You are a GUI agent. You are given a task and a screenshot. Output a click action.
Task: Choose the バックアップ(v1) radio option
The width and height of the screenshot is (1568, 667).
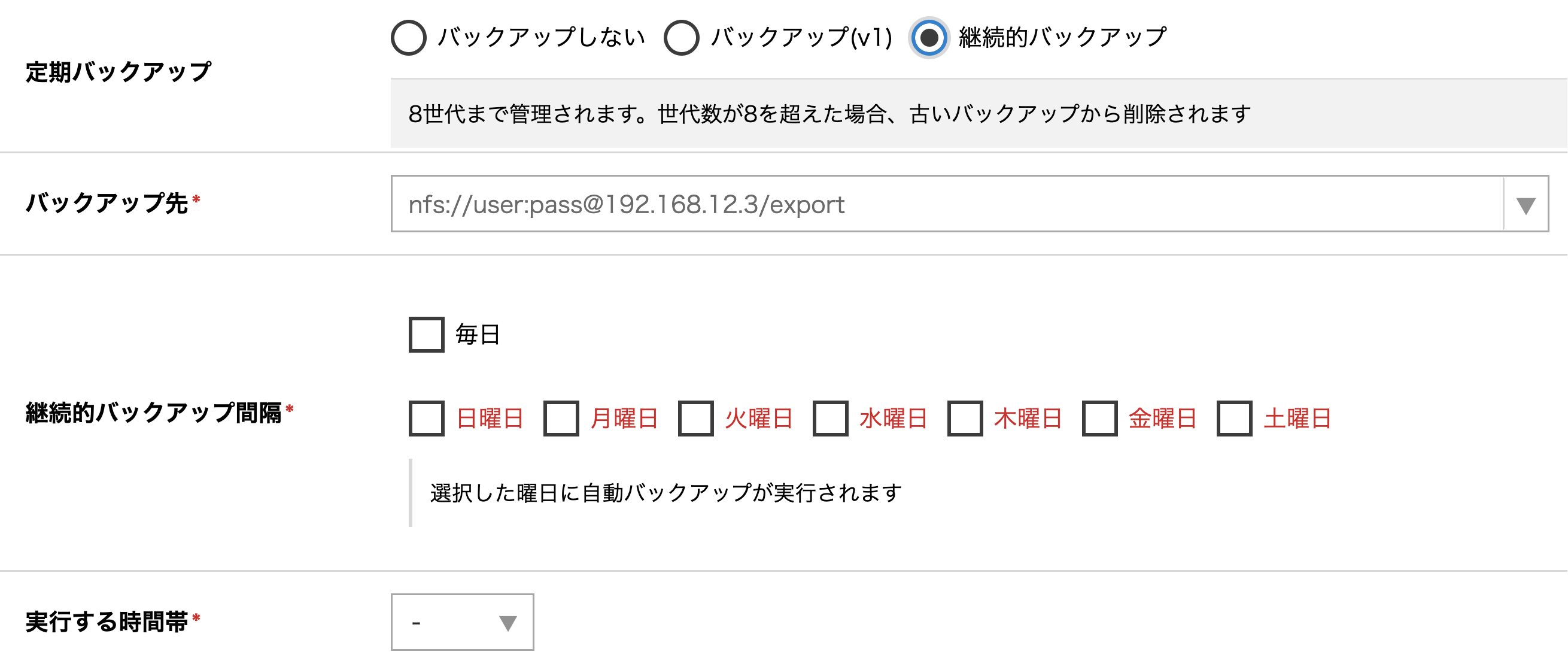(681, 38)
